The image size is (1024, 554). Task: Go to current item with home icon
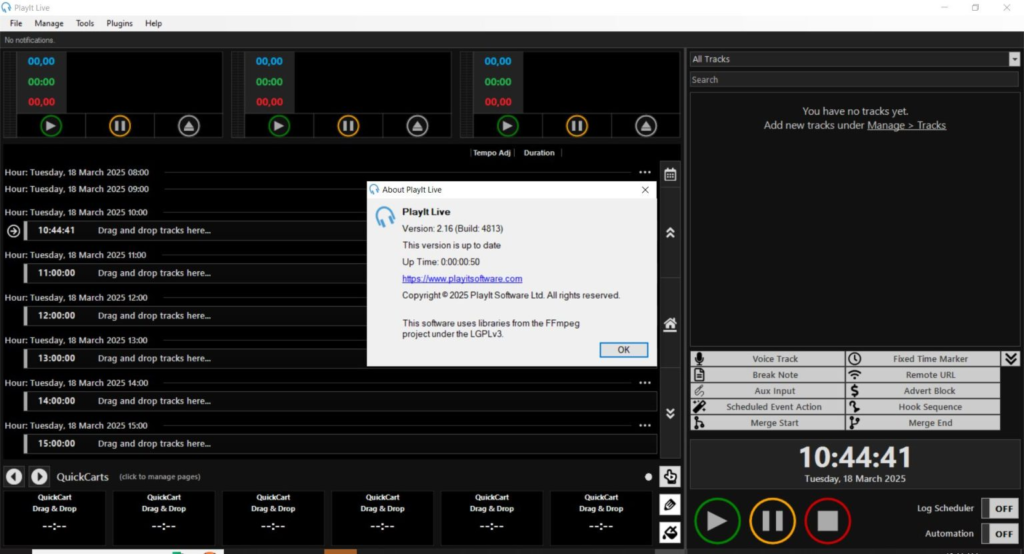[670, 324]
